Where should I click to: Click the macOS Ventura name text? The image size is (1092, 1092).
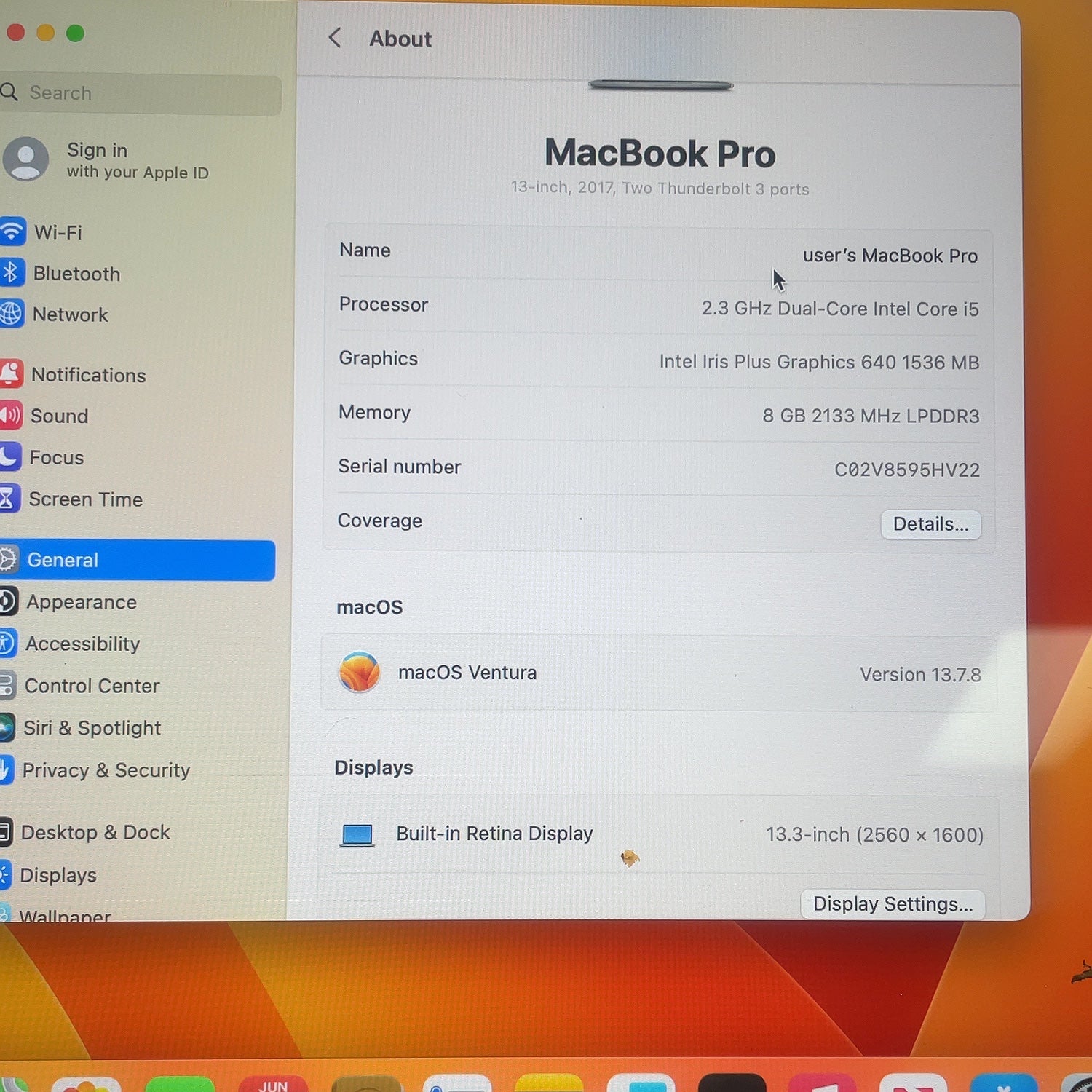(x=467, y=673)
